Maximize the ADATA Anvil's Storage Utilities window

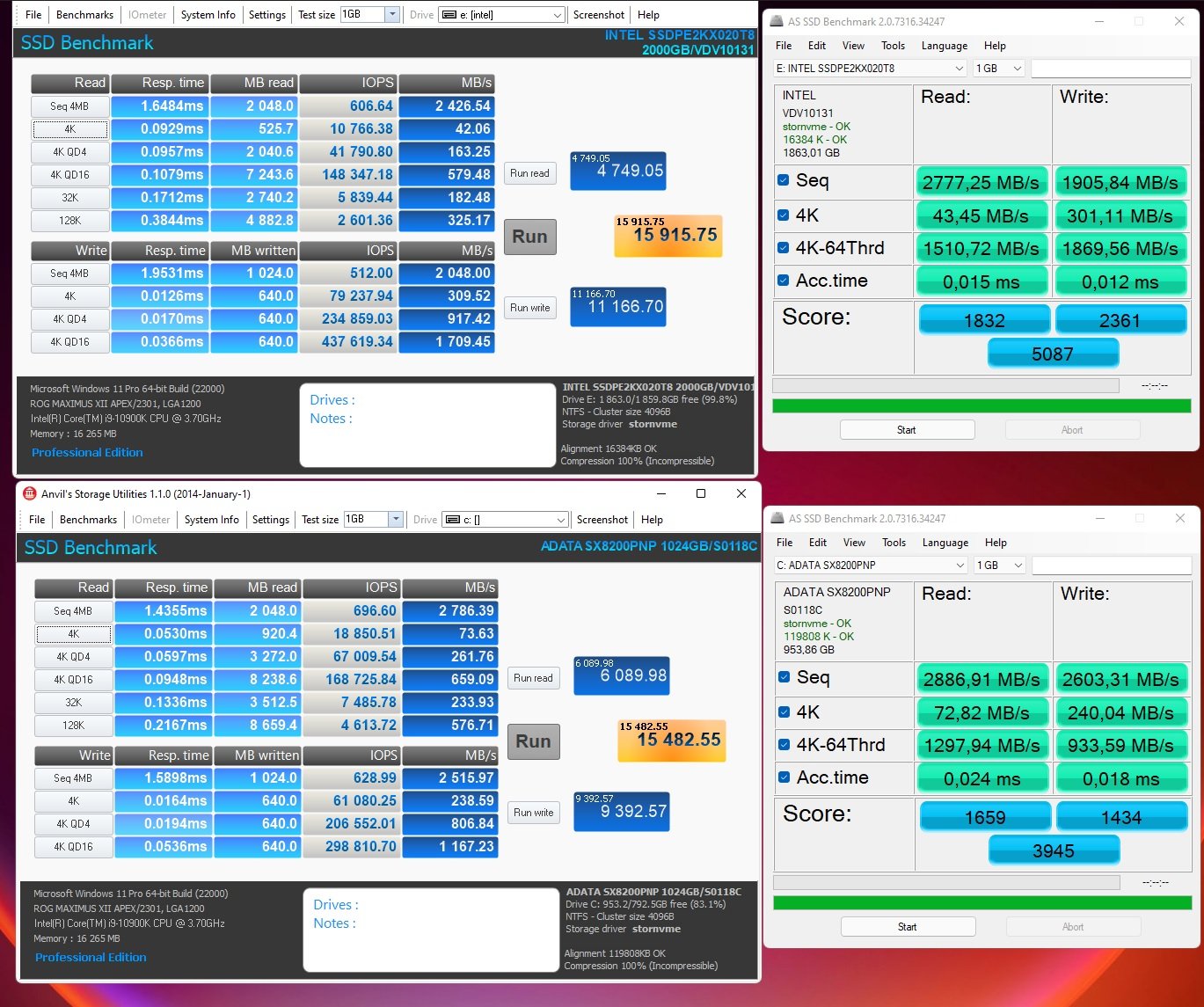point(701,493)
